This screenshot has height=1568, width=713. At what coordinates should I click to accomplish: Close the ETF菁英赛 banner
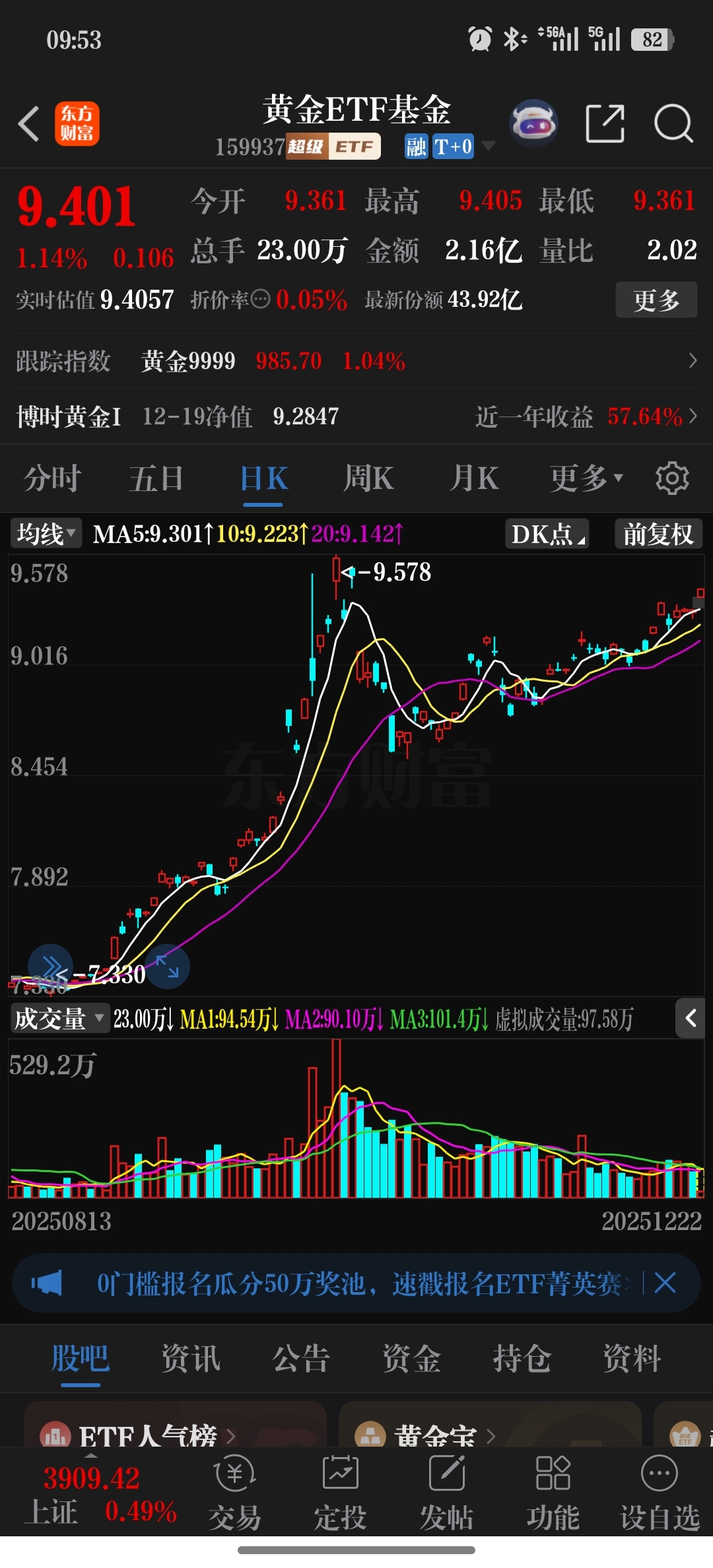click(x=665, y=1284)
